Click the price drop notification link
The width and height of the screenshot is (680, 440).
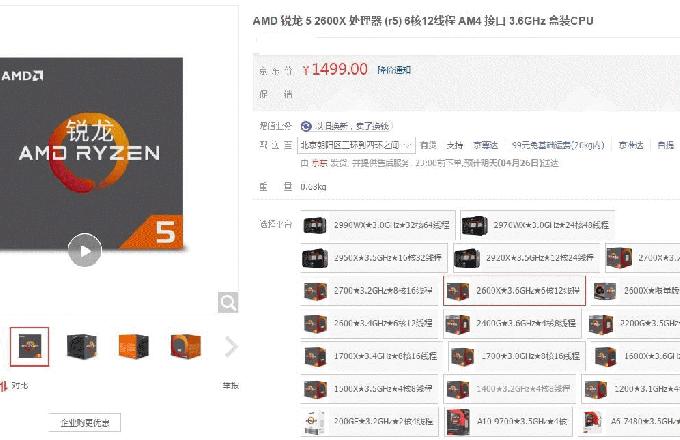point(394,70)
